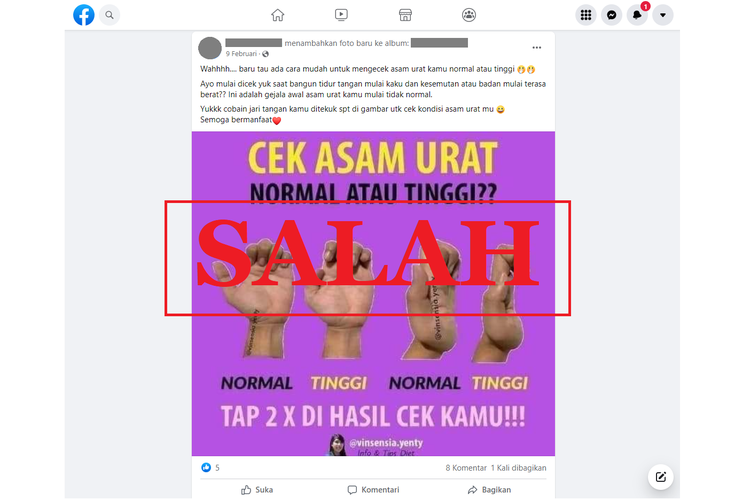Show the 8 Komentar comments
The width and height of the screenshot is (750, 500).
click(466, 468)
